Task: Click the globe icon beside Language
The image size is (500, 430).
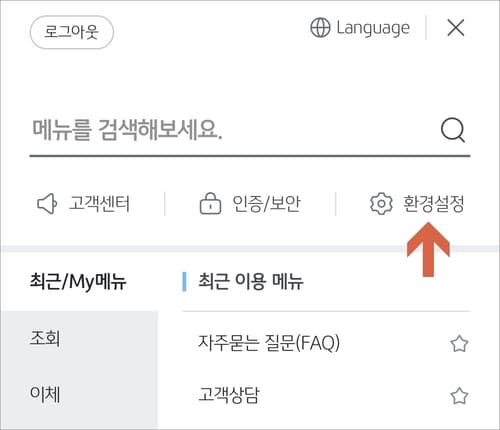Action: point(320,28)
